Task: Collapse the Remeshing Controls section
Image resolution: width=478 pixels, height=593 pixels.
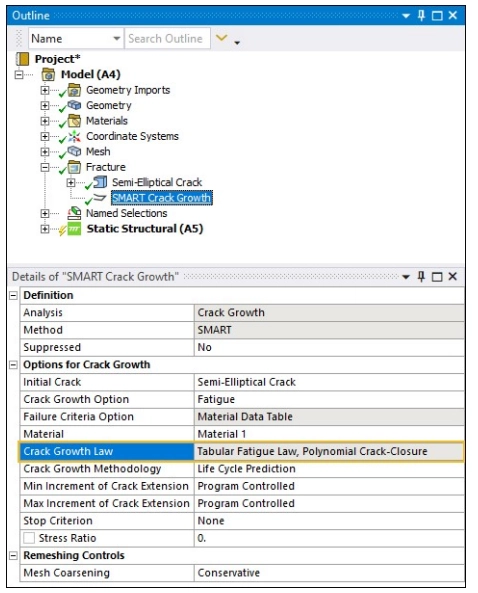Action: click(x=13, y=555)
